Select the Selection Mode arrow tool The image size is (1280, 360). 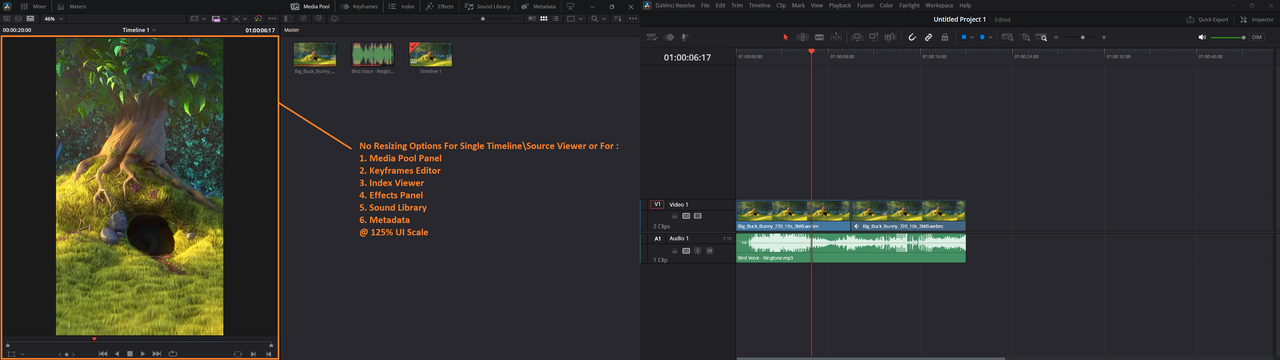pyautogui.click(x=786, y=37)
